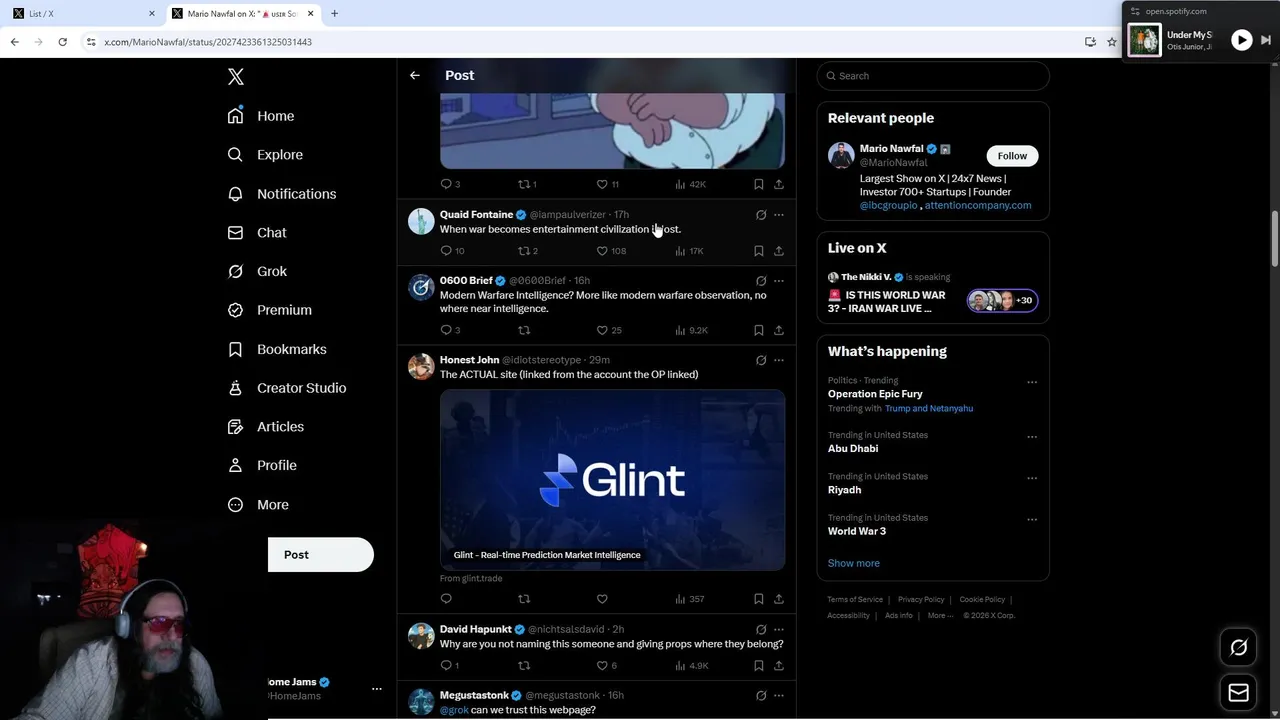The height and width of the screenshot is (720, 1280).
Task: Join the IS THIS WORLD WAR 3 live space
Action: tap(933, 295)
